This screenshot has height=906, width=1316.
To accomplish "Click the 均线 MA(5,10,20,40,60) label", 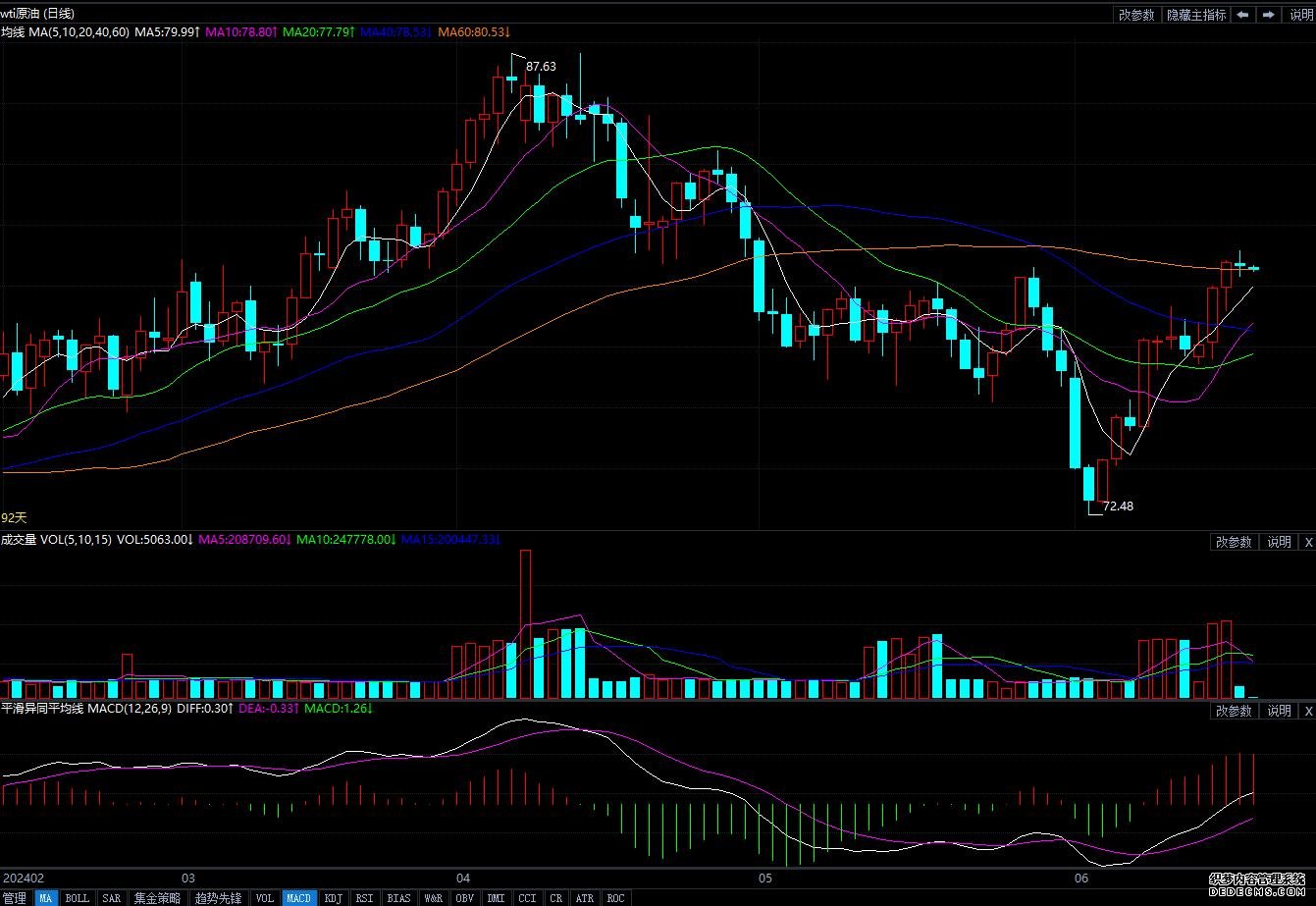I will (x=65, y=32).
